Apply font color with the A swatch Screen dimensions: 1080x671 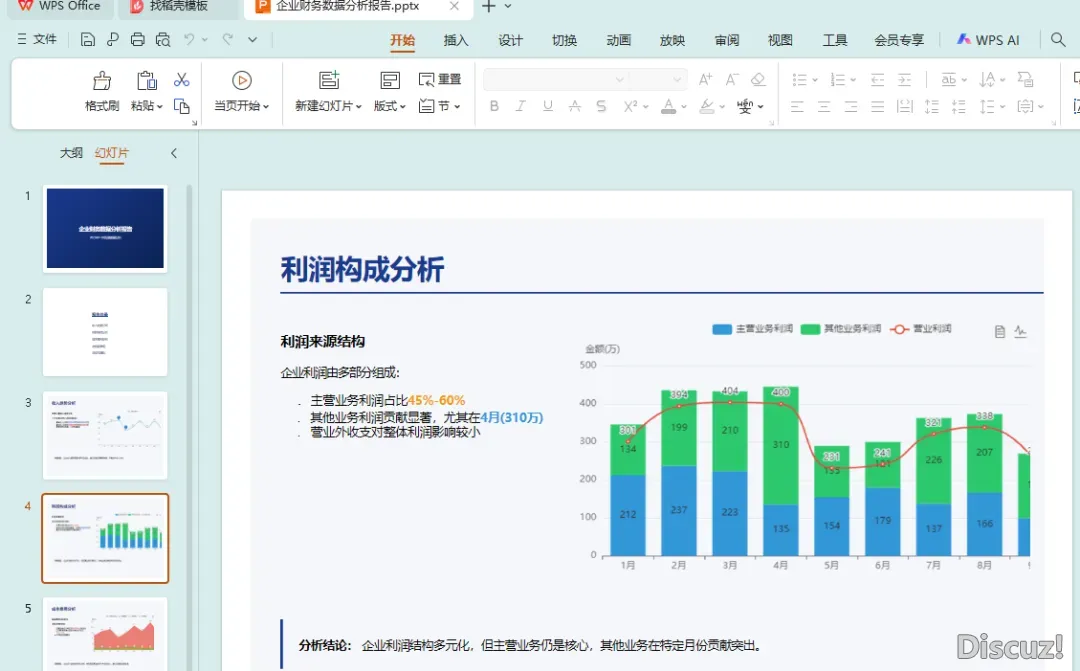click(668, 106)
